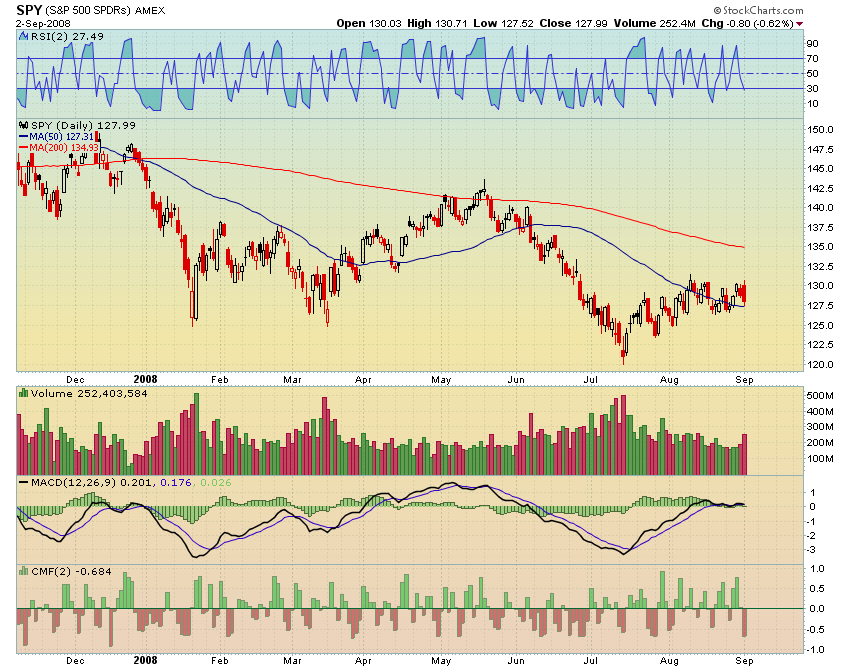The image size is (850, 668).
Task: Click the RSI(2) 27.49 indicator label
Action: tap(67, 36)
